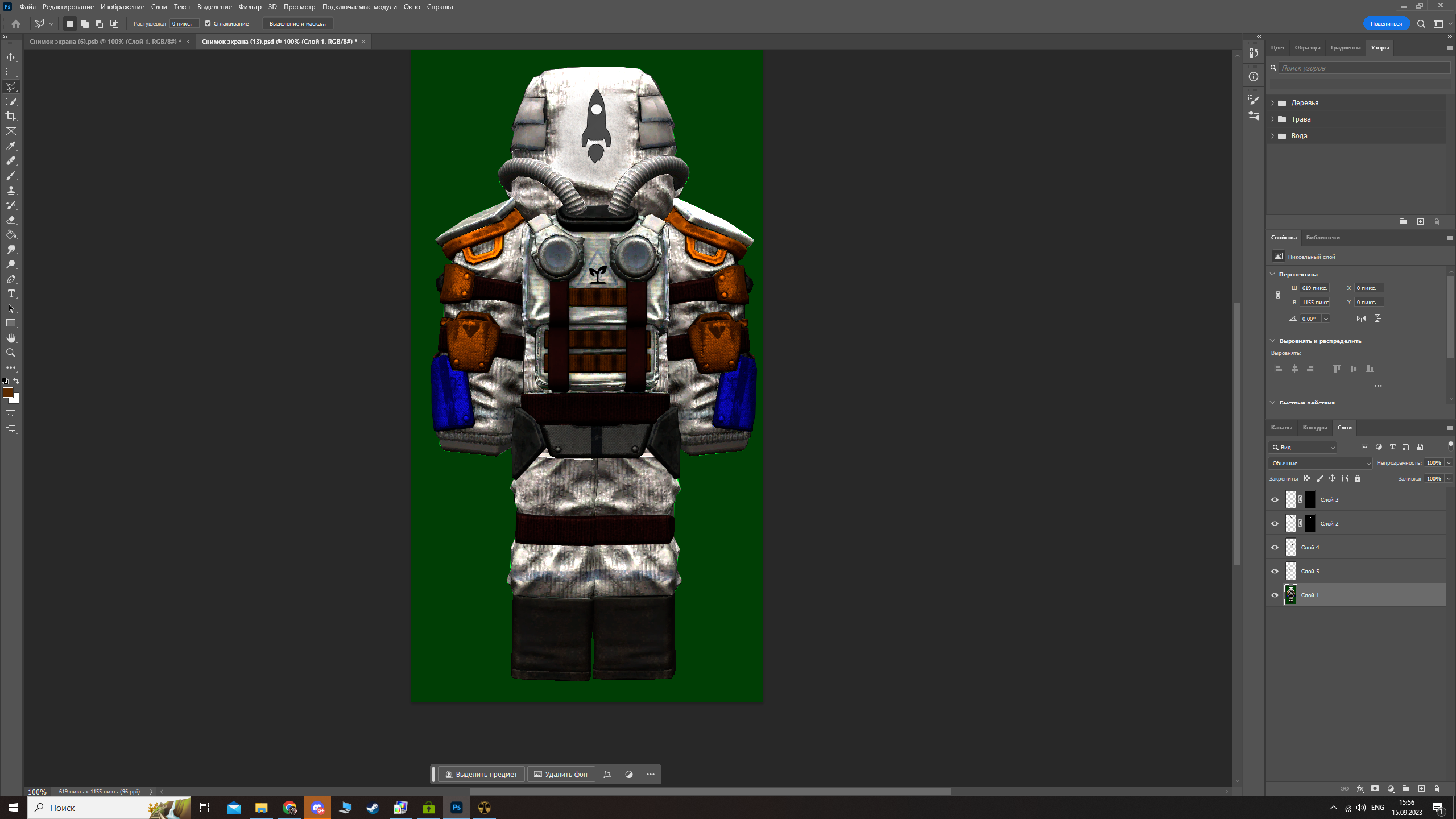Hide layer Слой 2

click(1275, 524)
